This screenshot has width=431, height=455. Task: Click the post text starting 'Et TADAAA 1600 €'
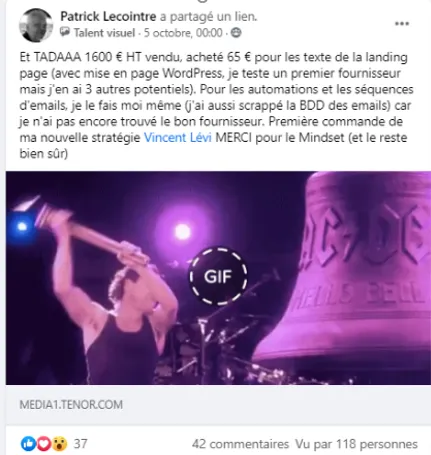216,105
